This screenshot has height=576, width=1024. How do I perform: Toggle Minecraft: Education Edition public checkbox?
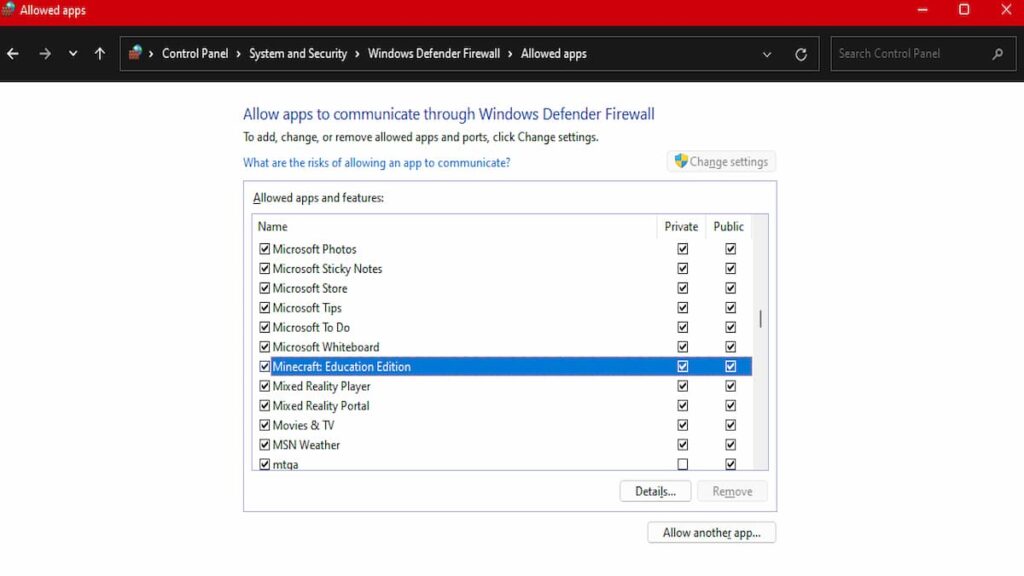tap(730, 366)
